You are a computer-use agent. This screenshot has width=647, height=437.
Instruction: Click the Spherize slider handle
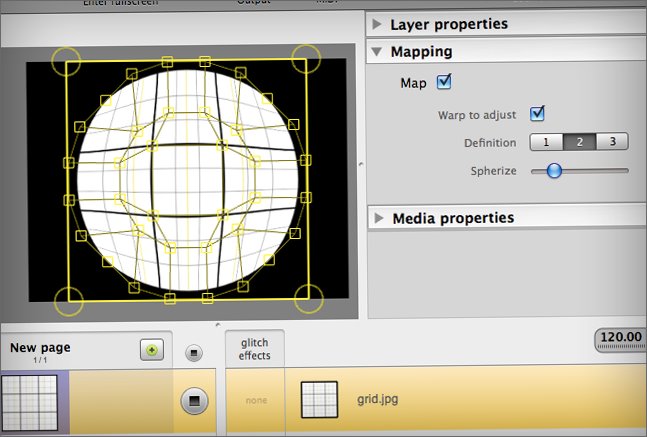(x=553, y=171)
